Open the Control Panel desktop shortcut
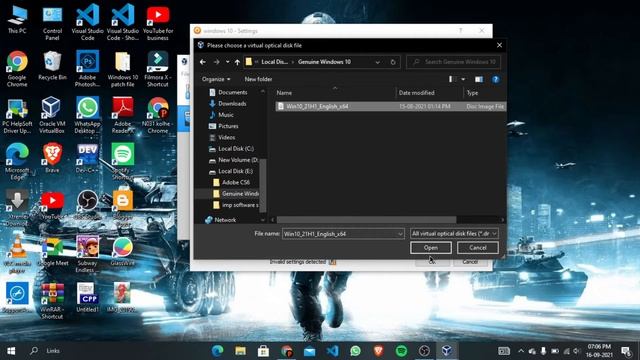The height and width of the screenshot is (360, 640). pos(52,23)
